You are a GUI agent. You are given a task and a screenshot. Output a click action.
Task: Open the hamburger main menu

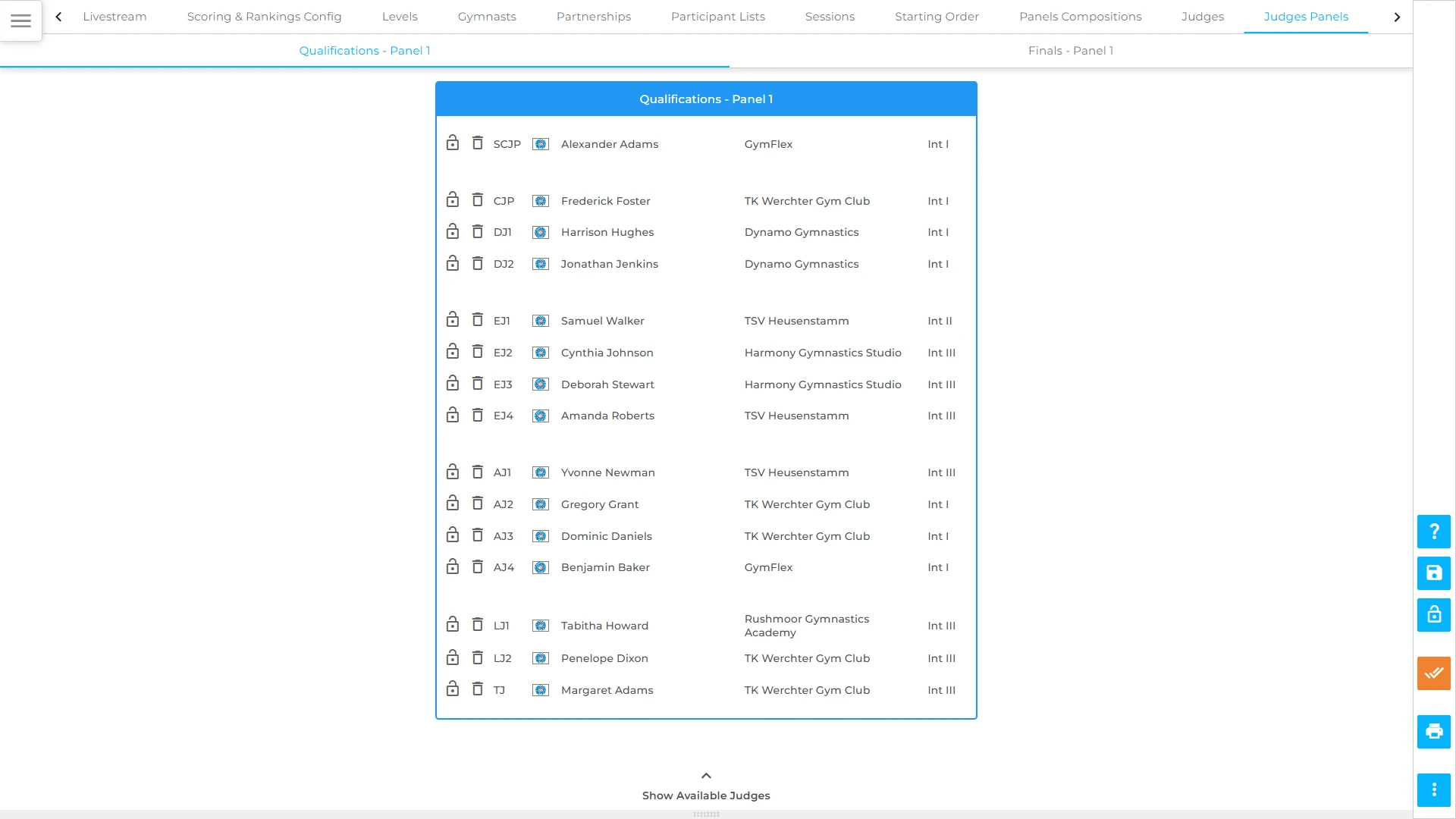coord(21,20)
